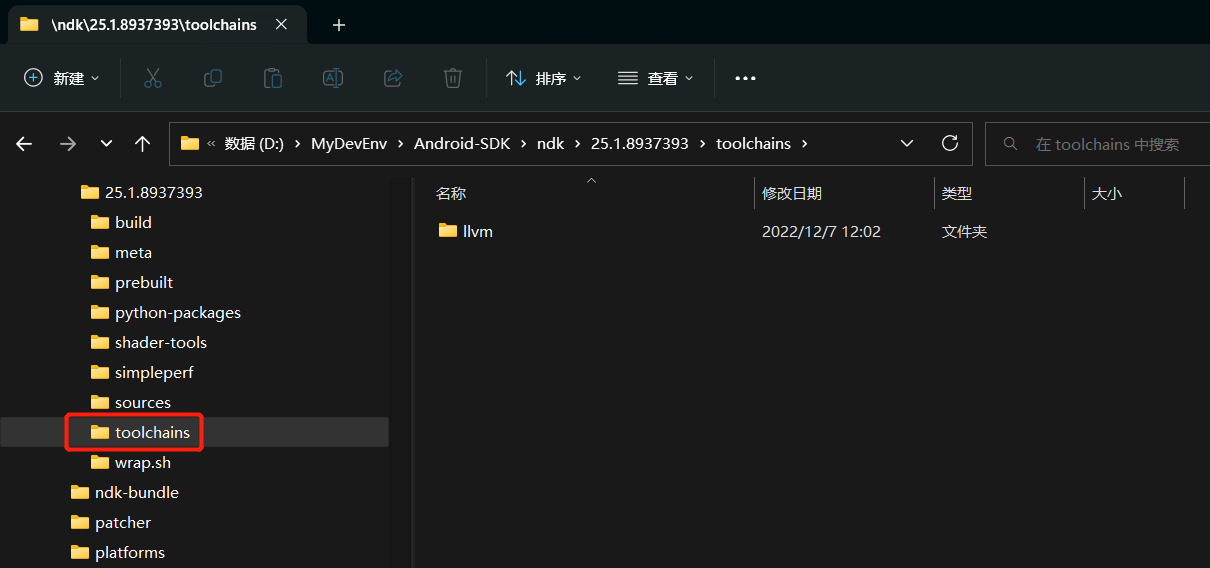Click the Paste clipboard icon
The height and width of the screenshot is (568, 1210).
(272, 78)
